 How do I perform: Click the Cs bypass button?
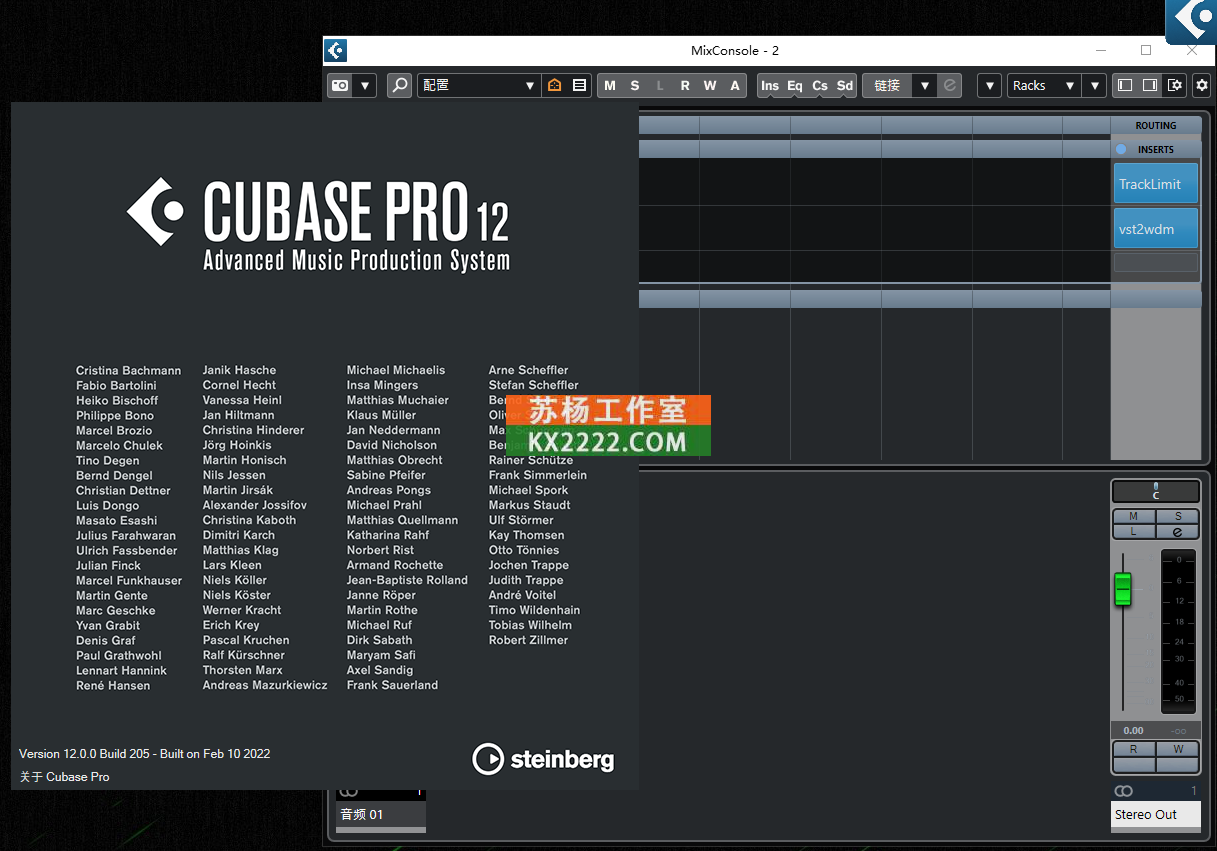820,86
